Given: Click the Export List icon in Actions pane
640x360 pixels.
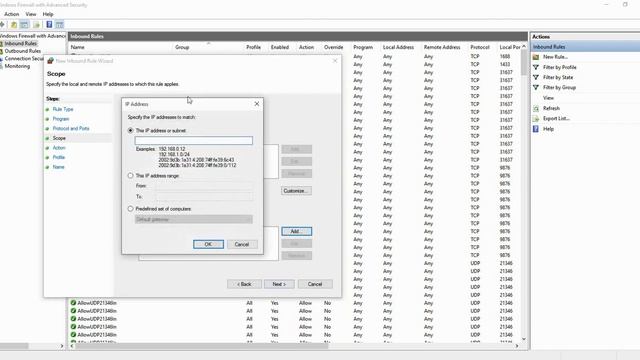Looking at the screenshot, I should [x=536, y=118].
